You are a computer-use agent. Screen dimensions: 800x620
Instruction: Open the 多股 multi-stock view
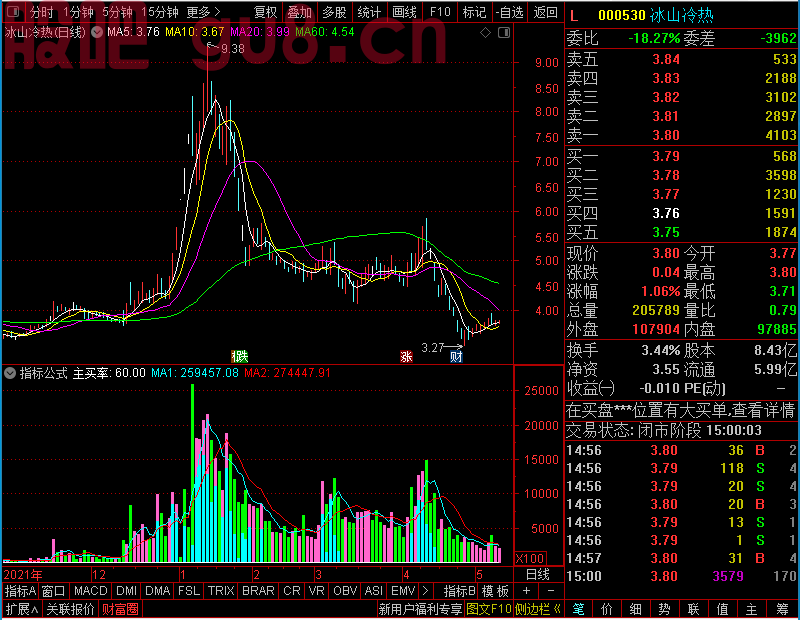click(335, 12)
